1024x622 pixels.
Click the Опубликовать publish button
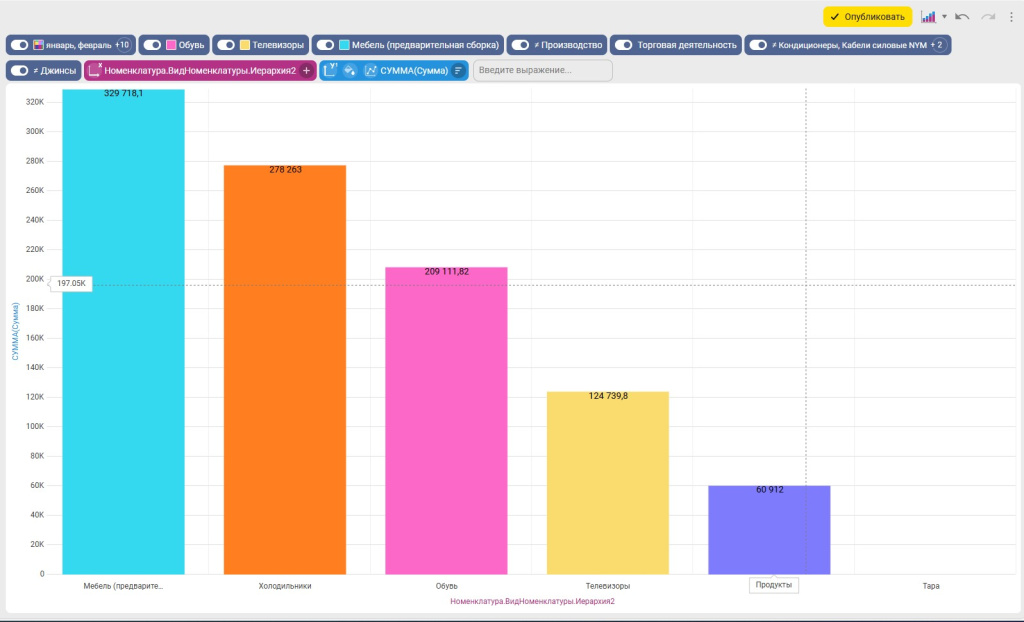tap(867, 17)
